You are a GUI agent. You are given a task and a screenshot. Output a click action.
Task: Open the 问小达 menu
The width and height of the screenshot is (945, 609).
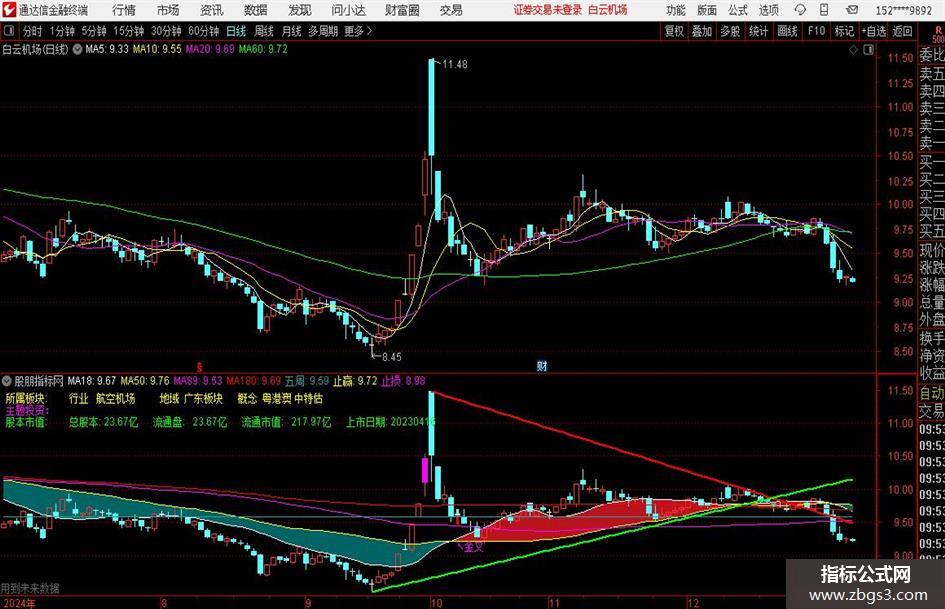(x=348, y=10)
